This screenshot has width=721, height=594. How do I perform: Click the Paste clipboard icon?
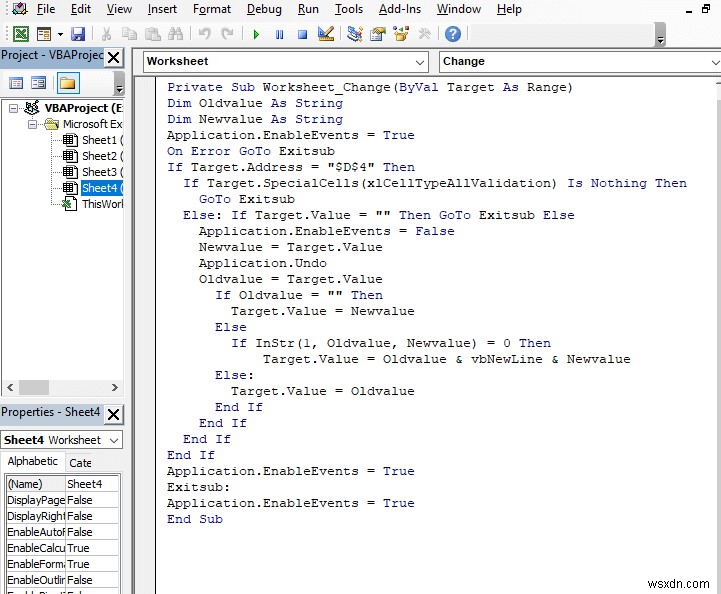(x=153, y=34)
